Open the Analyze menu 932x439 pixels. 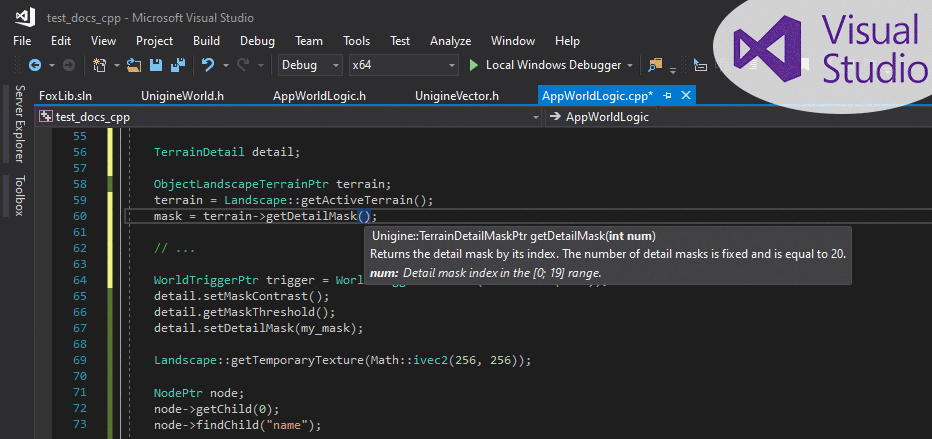click(x=450, y=41)
